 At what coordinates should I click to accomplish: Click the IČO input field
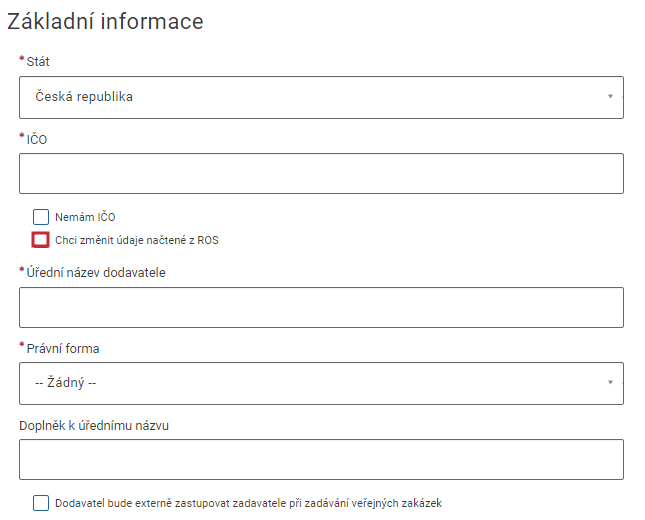[321, 173]
